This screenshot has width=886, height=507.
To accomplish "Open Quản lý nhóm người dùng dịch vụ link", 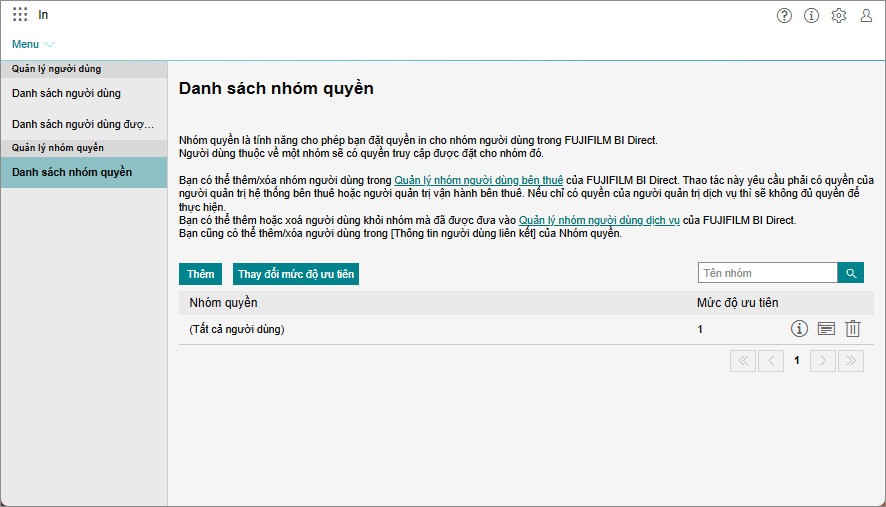I will pos(599,220).
